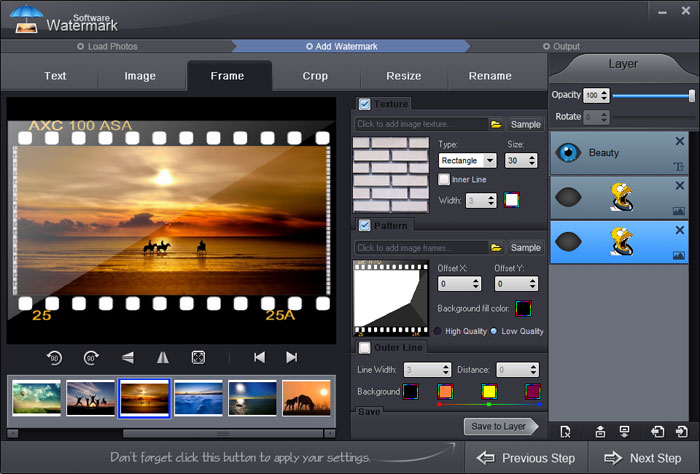This screenshot has width=700, height=474.
Task: Click the texture image path field
Action: [x=421, y=124]
